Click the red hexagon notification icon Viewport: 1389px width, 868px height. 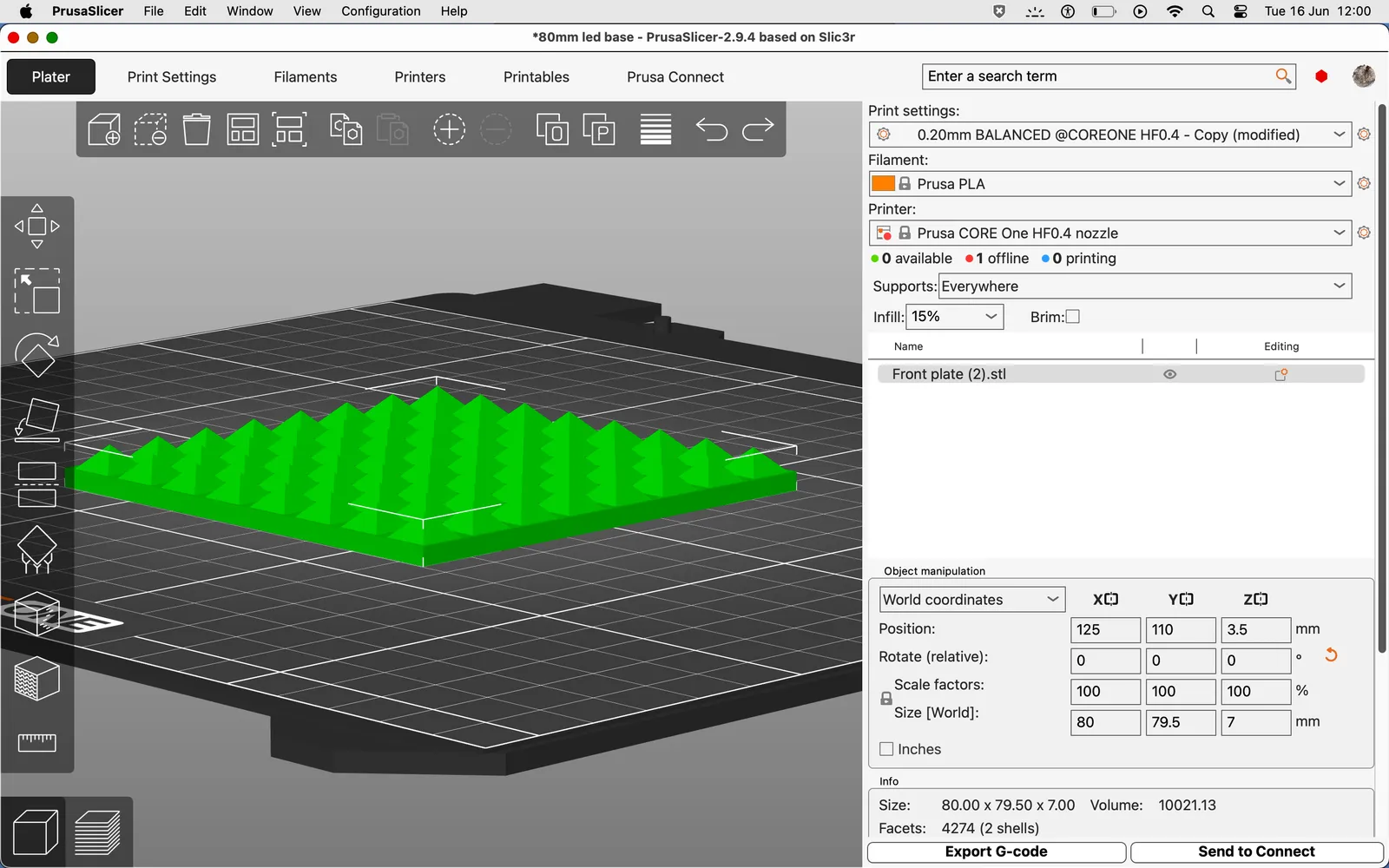[1321, 76]
